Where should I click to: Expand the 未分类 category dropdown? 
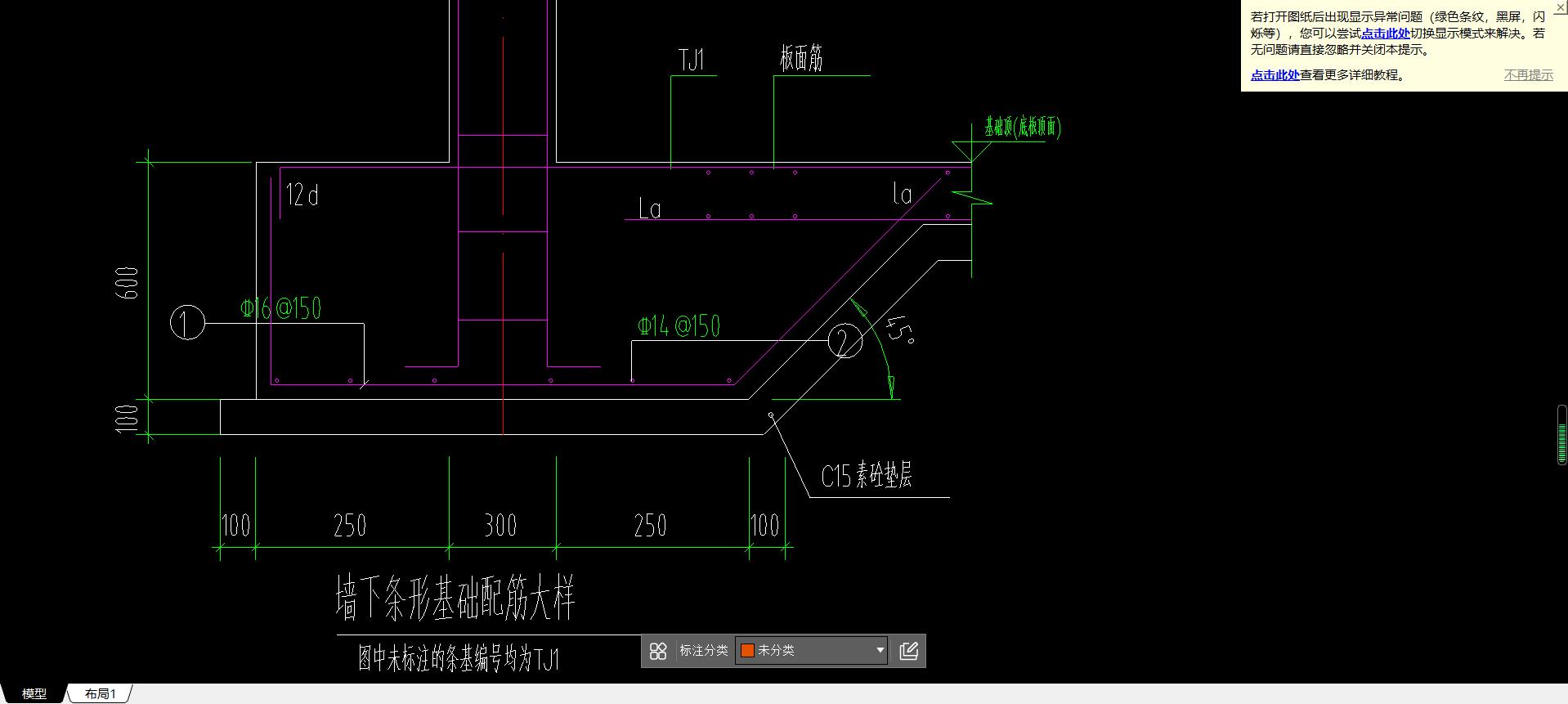tap(880, 651)
